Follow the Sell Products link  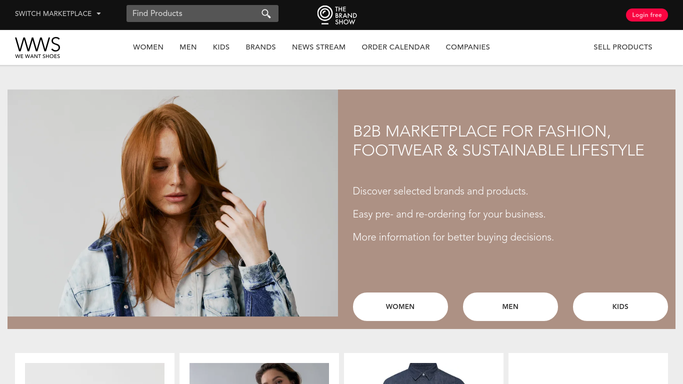click(x=622, y=47)
